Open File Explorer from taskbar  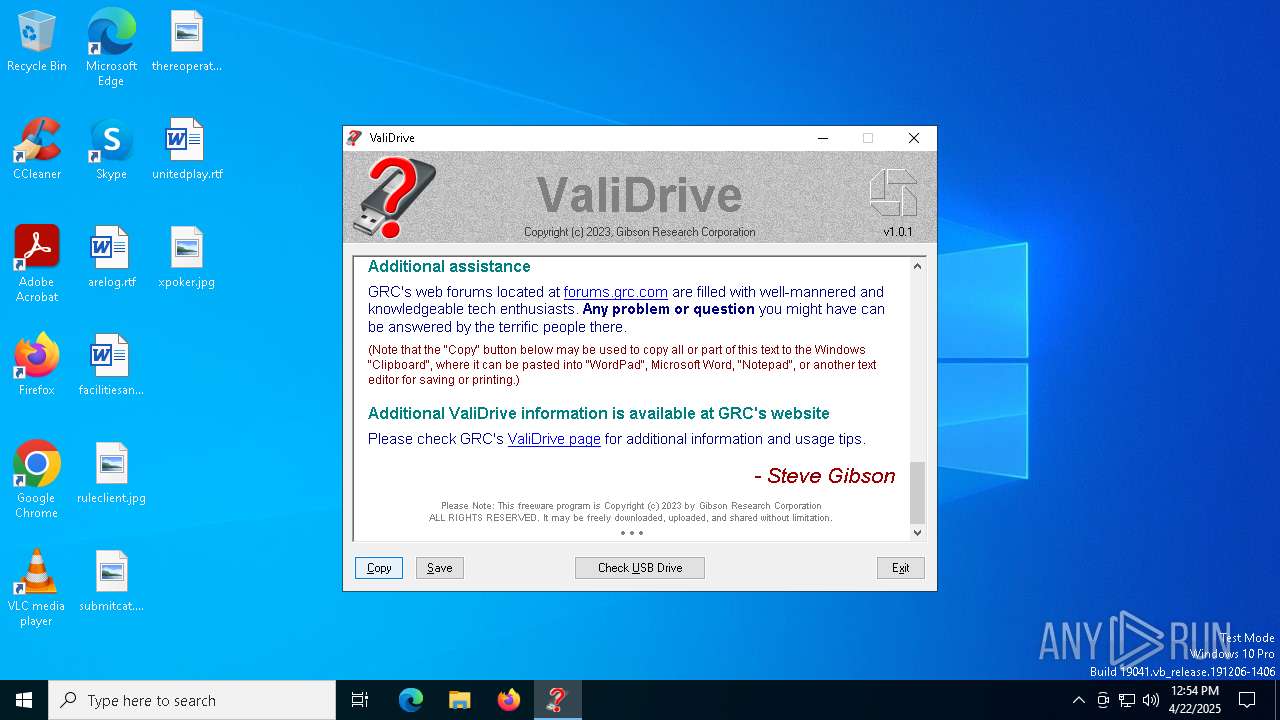[460, 700]
